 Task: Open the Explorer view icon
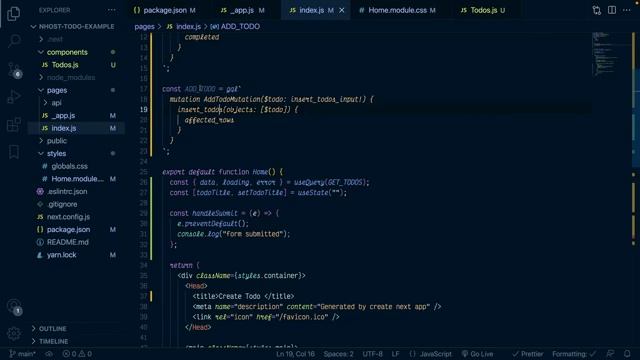point(13,13)
